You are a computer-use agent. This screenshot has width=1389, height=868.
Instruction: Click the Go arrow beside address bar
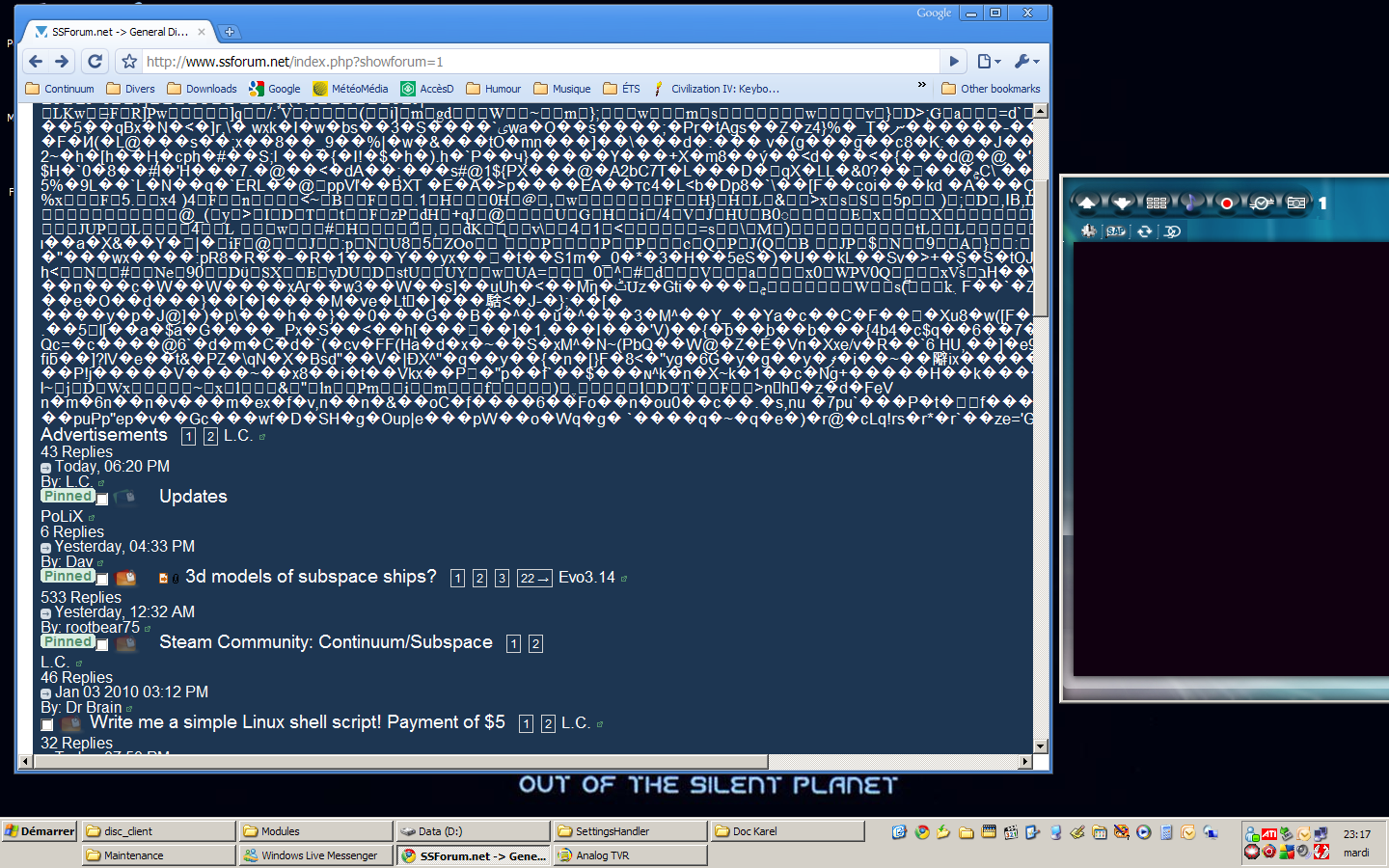[954, 62]
